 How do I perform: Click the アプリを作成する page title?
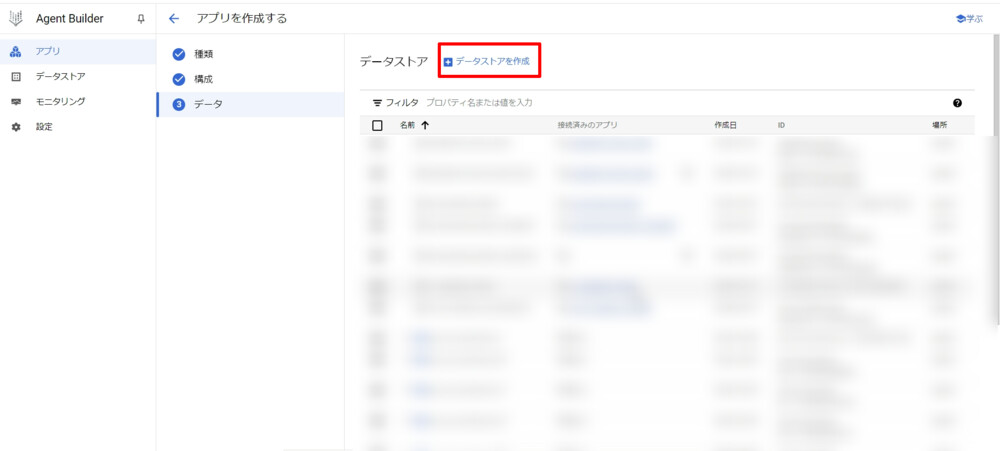coord(242,19)
